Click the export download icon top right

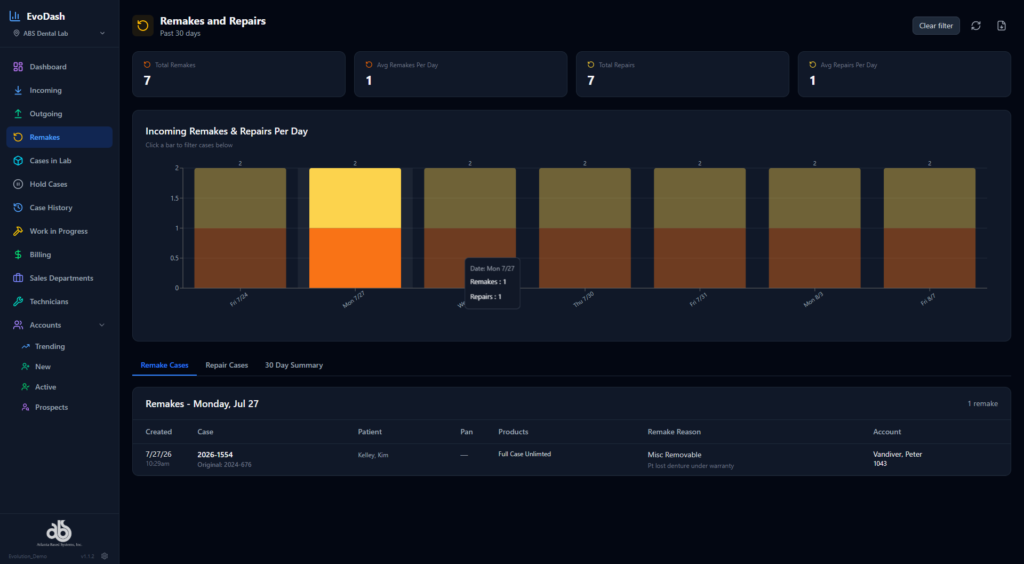(x=1001, y=25)
